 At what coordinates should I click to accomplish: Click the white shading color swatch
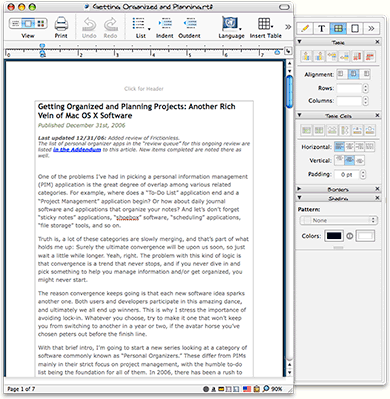pyautogui.click(x=365, y=236)
